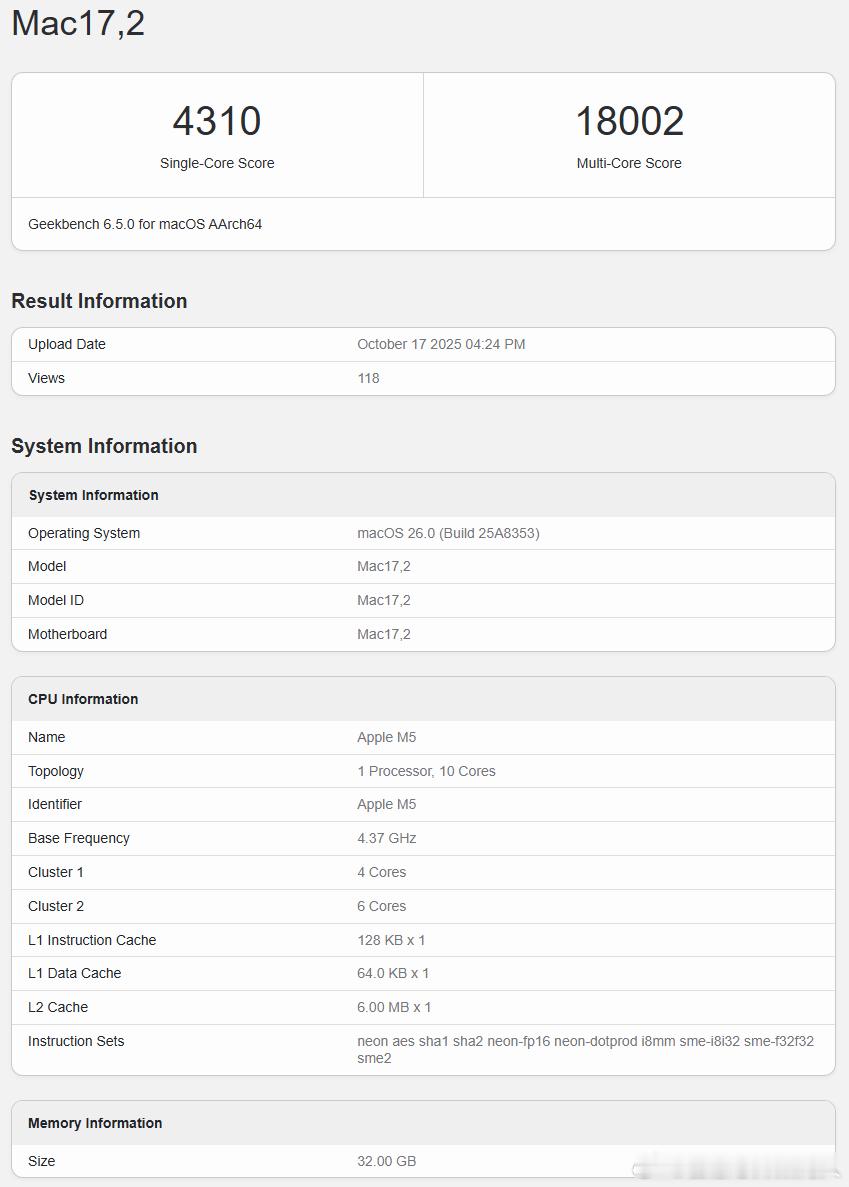Click the L2 Cache 6.00 MB value
849x1187 pixels.
[x=394, y=1007]
